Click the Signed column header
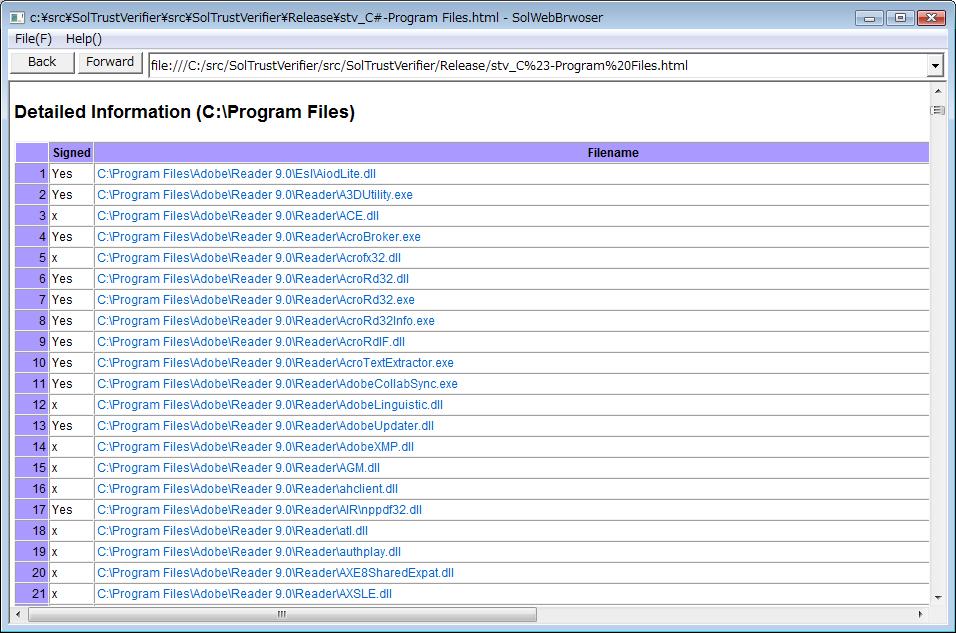 (71, 152)
